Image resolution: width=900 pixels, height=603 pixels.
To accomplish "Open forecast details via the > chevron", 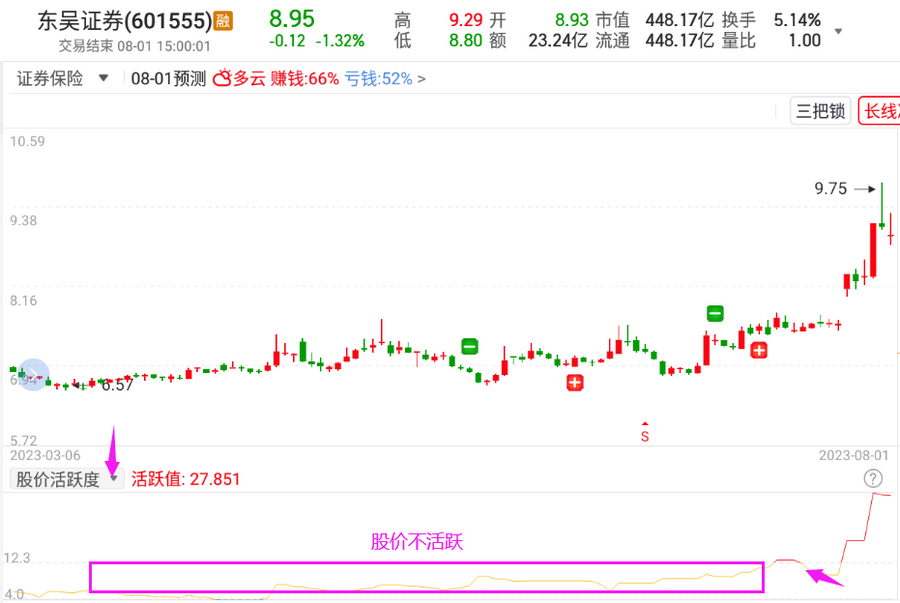I will click(421, 79).
